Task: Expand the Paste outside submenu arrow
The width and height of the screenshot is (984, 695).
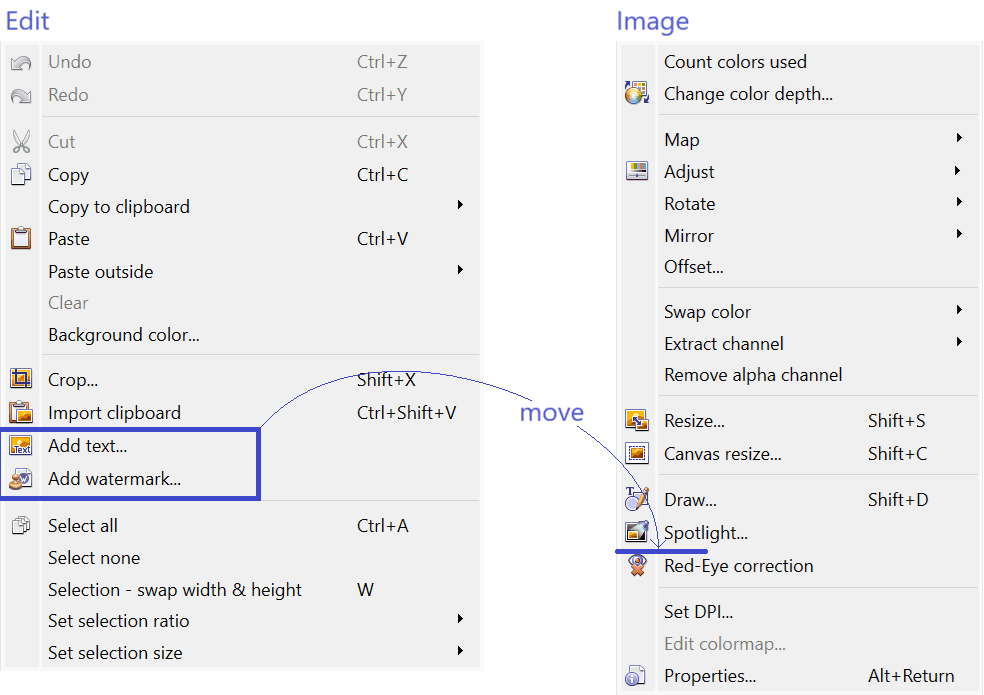Action: [460, 270]
